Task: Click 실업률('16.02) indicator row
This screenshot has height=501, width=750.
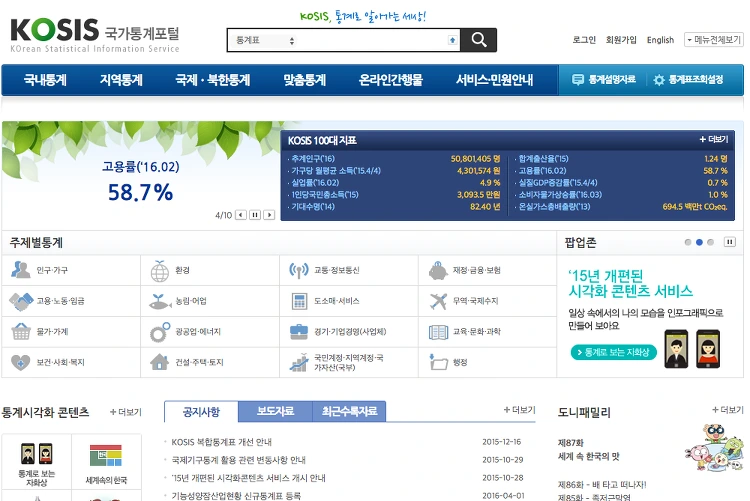Action: pos(394,183)
